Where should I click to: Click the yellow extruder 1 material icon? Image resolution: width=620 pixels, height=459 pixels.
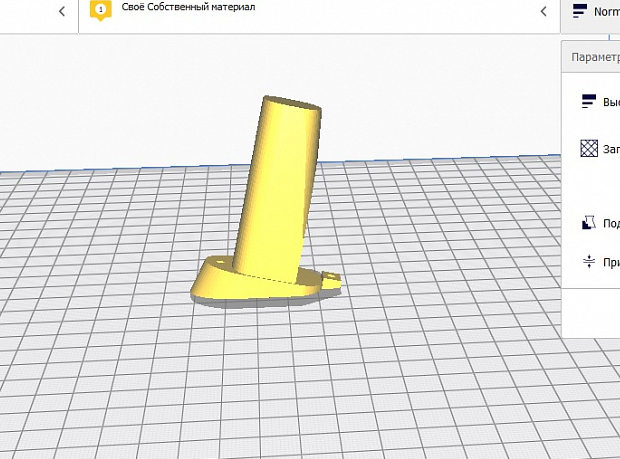coord(100,9)
